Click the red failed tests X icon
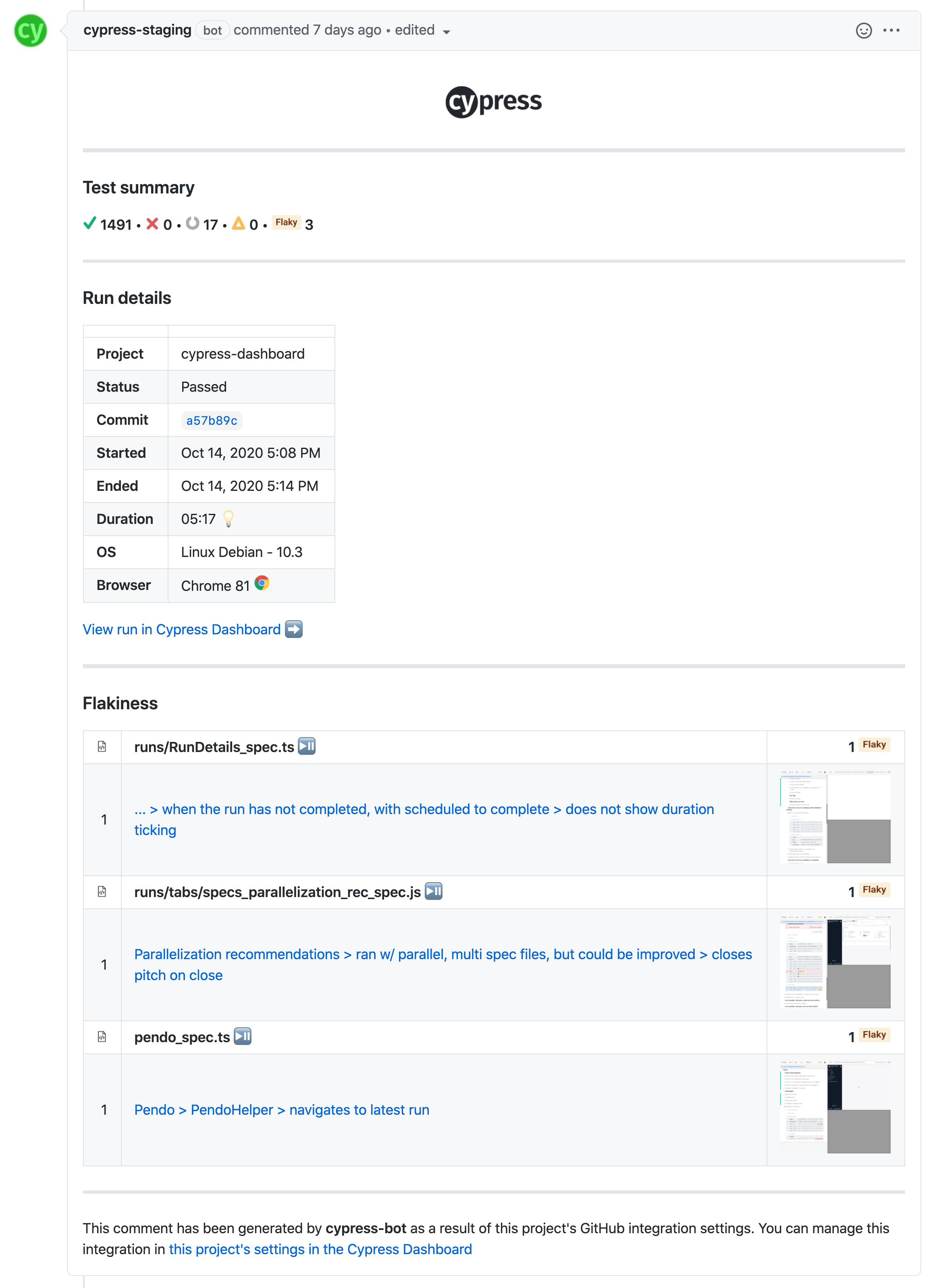This screenshot has height=1288, width=939. click(x=152, y=223)
